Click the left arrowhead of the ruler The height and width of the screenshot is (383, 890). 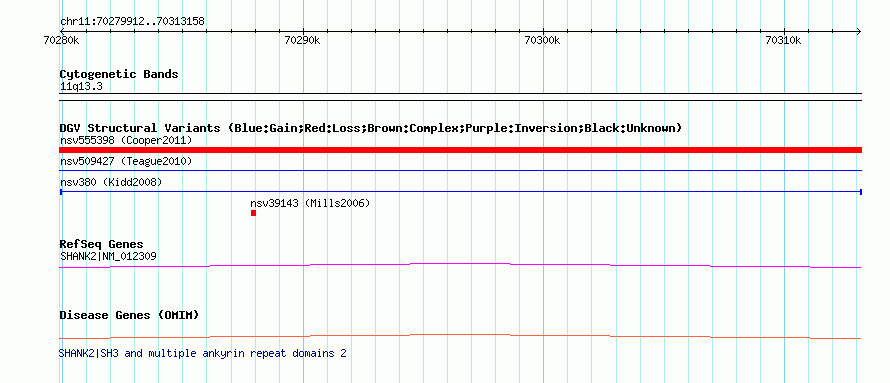pos(62,31)
